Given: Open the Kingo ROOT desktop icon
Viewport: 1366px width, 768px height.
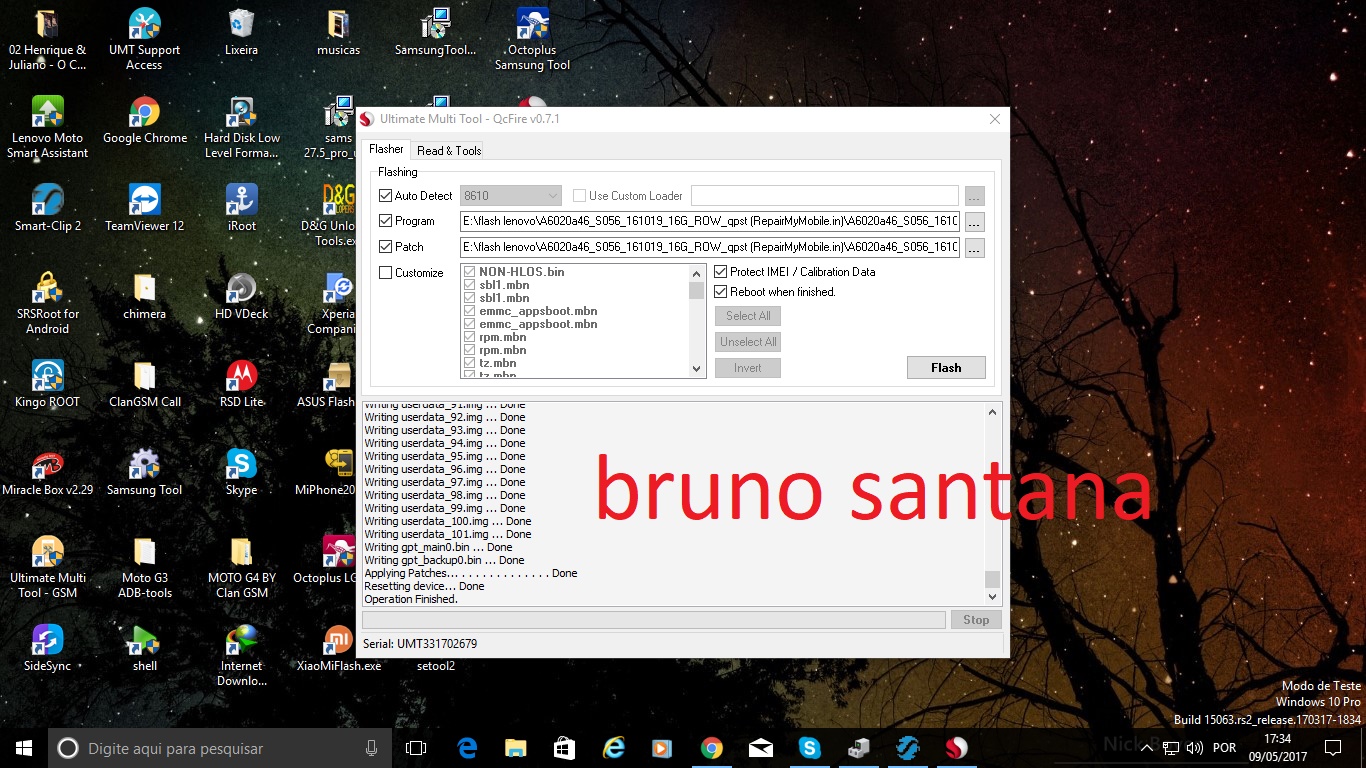Looking at the screenshot, I should (48, 385).
